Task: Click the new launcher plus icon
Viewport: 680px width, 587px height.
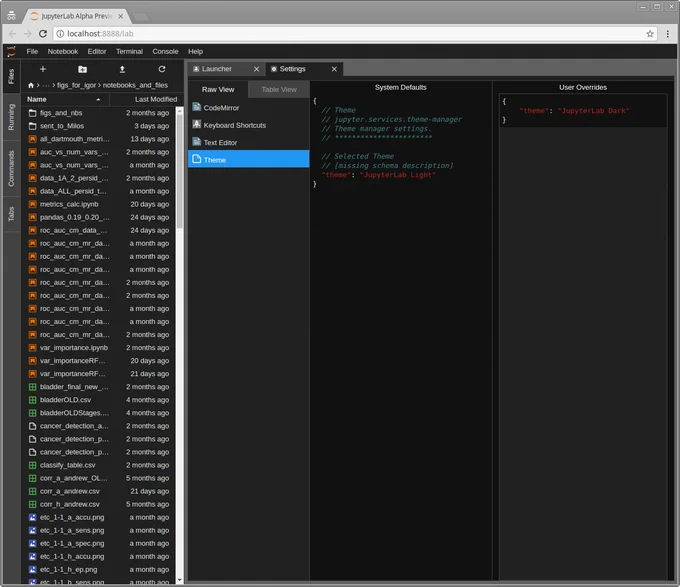Action: (42, 69)
